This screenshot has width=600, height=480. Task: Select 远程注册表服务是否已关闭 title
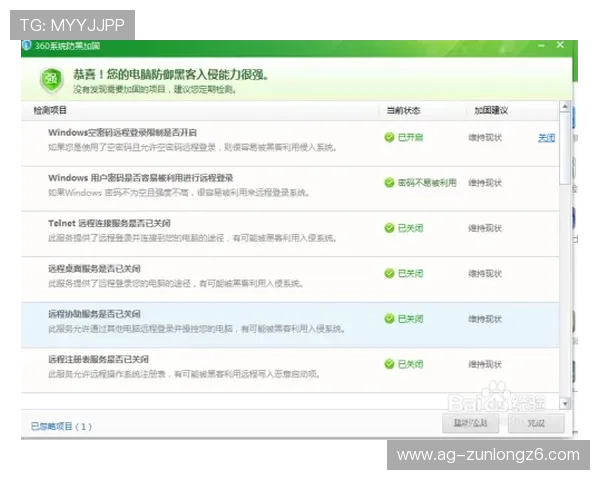pos(98,359)
